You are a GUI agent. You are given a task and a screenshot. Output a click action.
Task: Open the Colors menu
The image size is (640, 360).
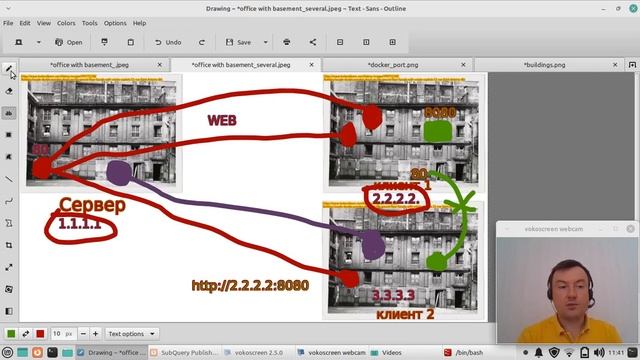[x=66, y=23]
